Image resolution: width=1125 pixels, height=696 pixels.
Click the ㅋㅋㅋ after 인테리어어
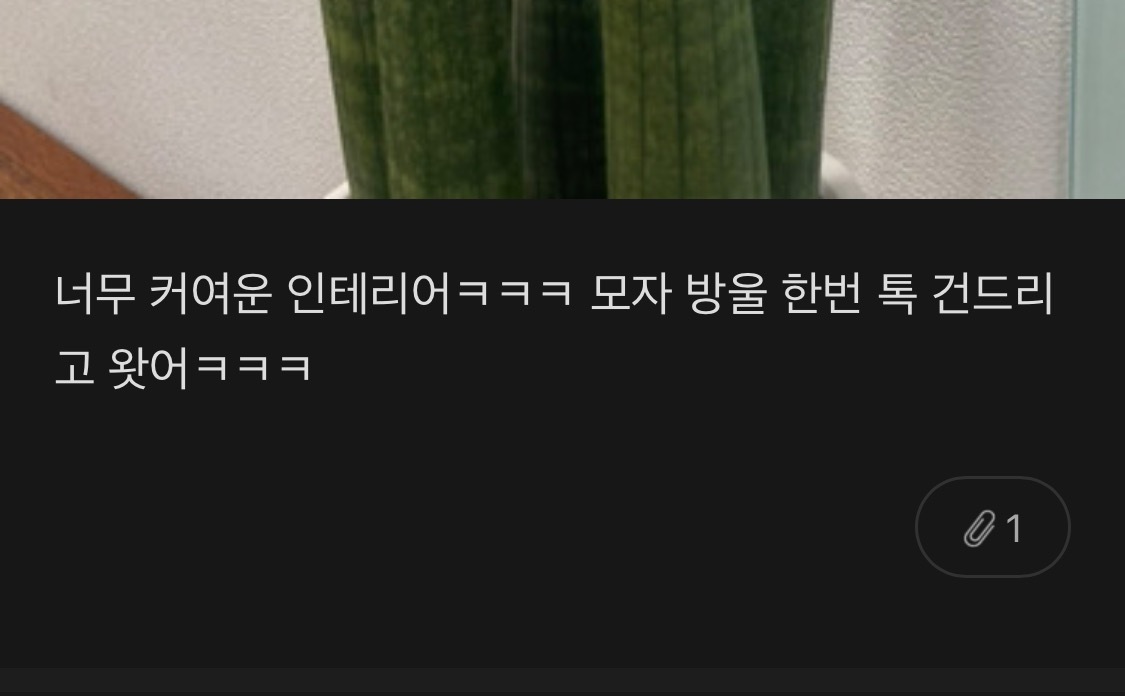pyautogui.click(x=514, y=293)
